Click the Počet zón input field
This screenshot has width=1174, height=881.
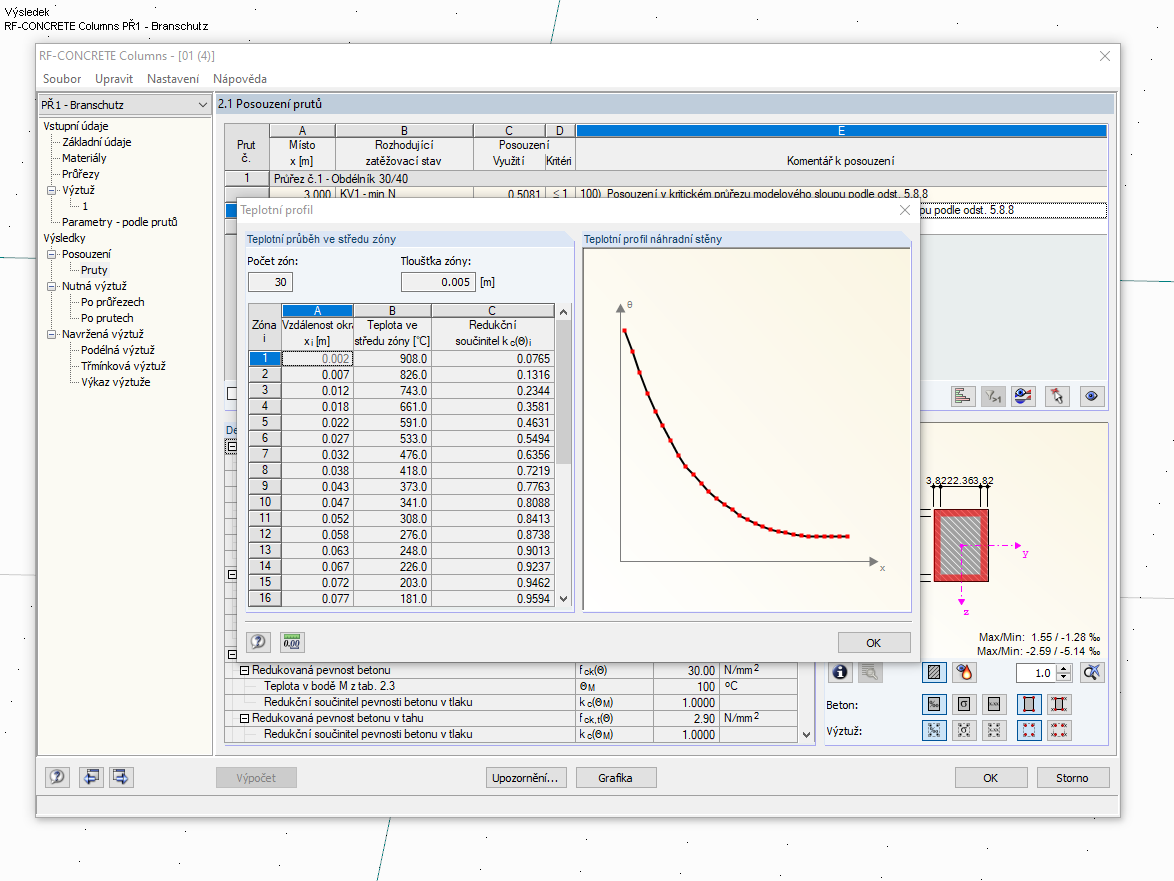(x=270, y=282)
